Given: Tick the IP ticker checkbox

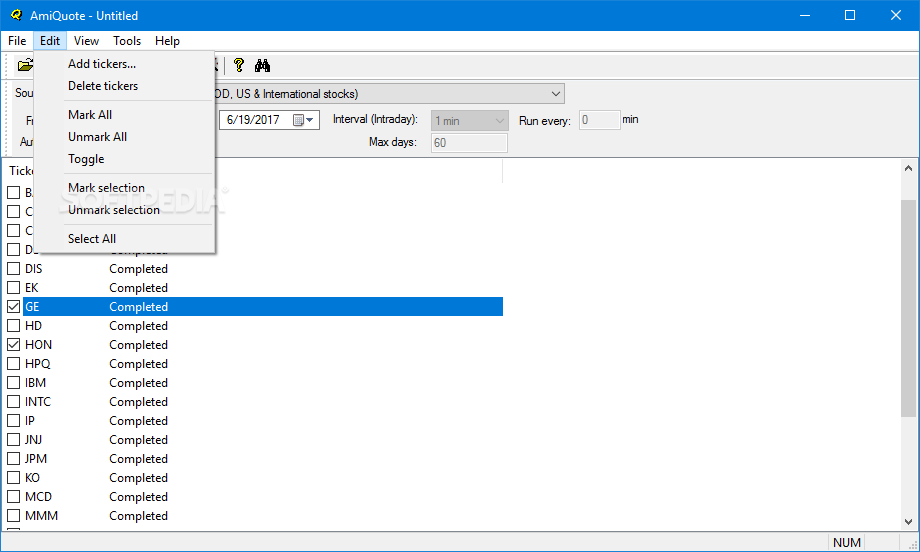Looking at the screenshot, I should [13, 421].
